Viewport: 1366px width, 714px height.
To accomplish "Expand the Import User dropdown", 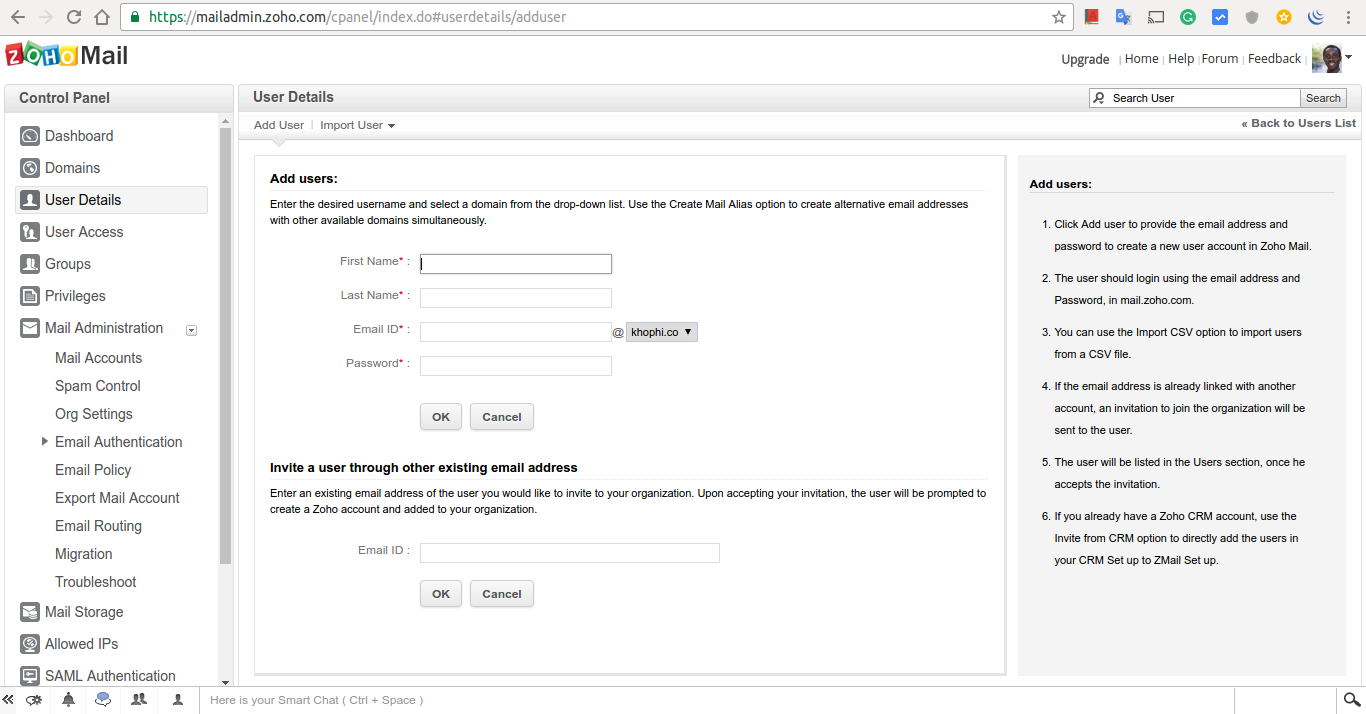I will 357,126.
